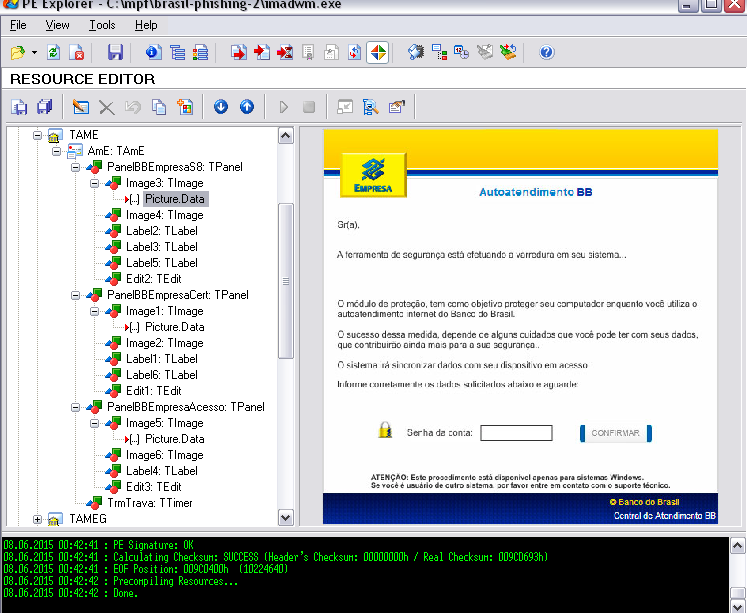Open the Data Directories list icon
The height and width of the screenshot is (613, 747).
[x=178, y=52]
